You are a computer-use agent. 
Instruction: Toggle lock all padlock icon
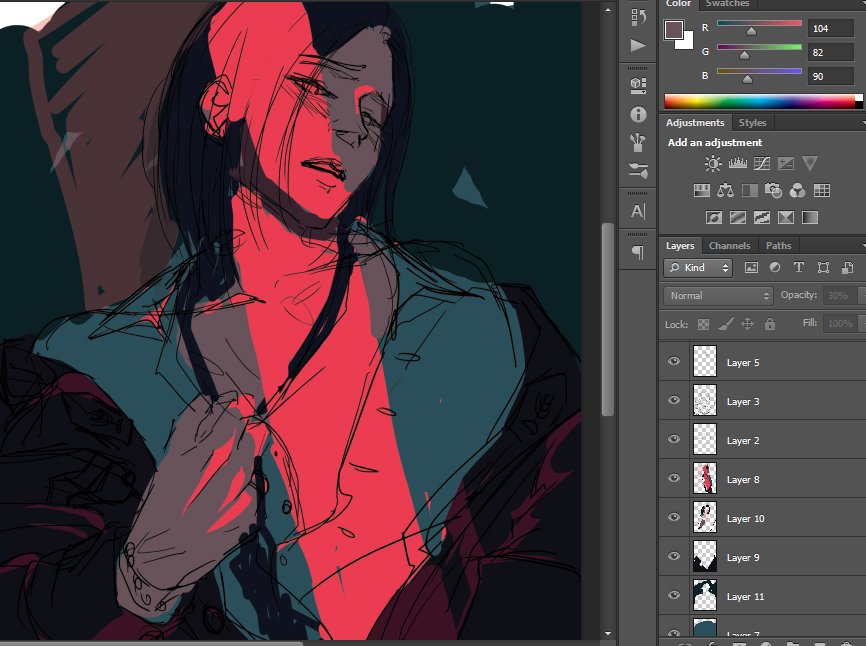click(770, 324)
